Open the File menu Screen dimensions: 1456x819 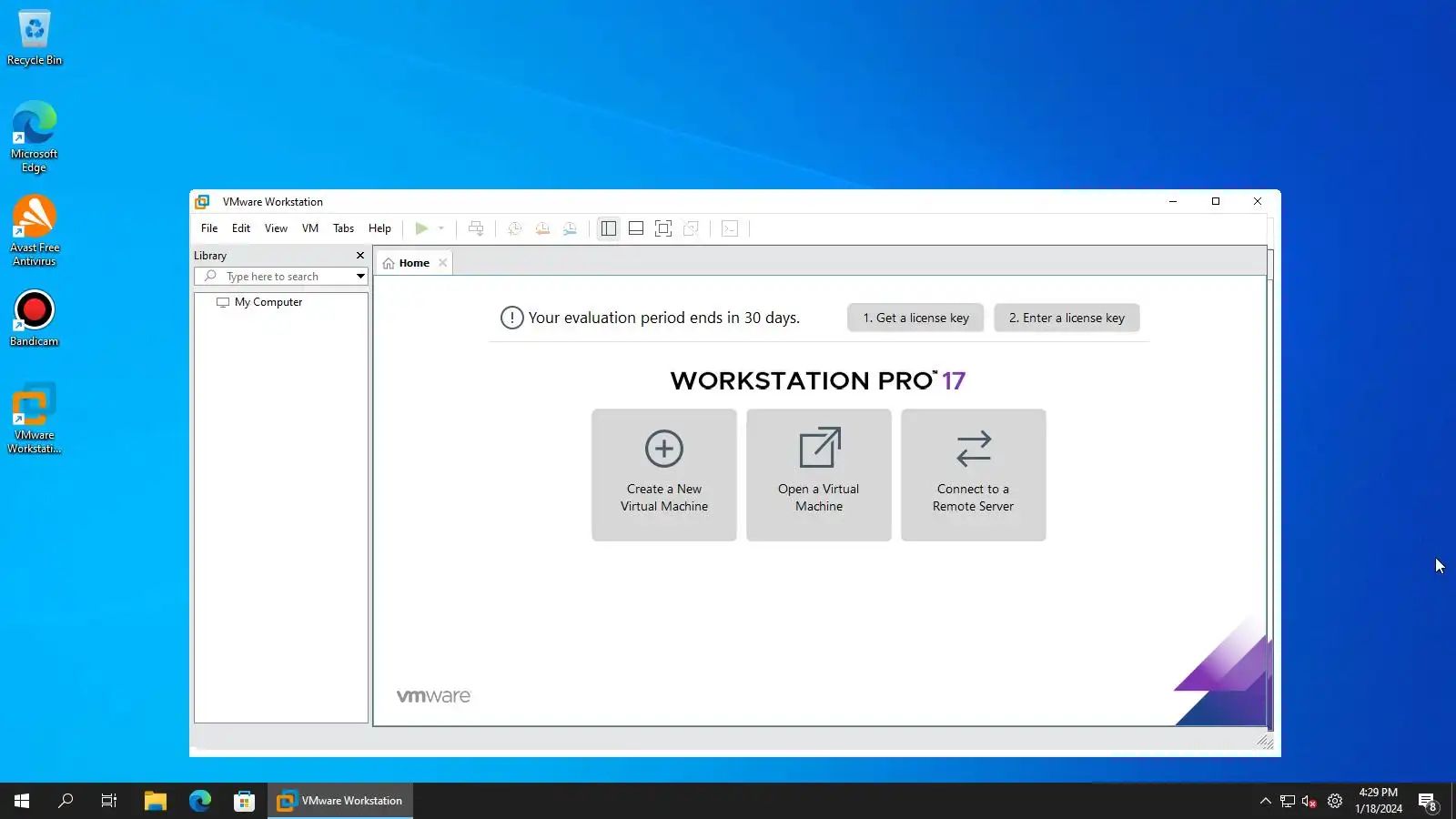point(209,228)
